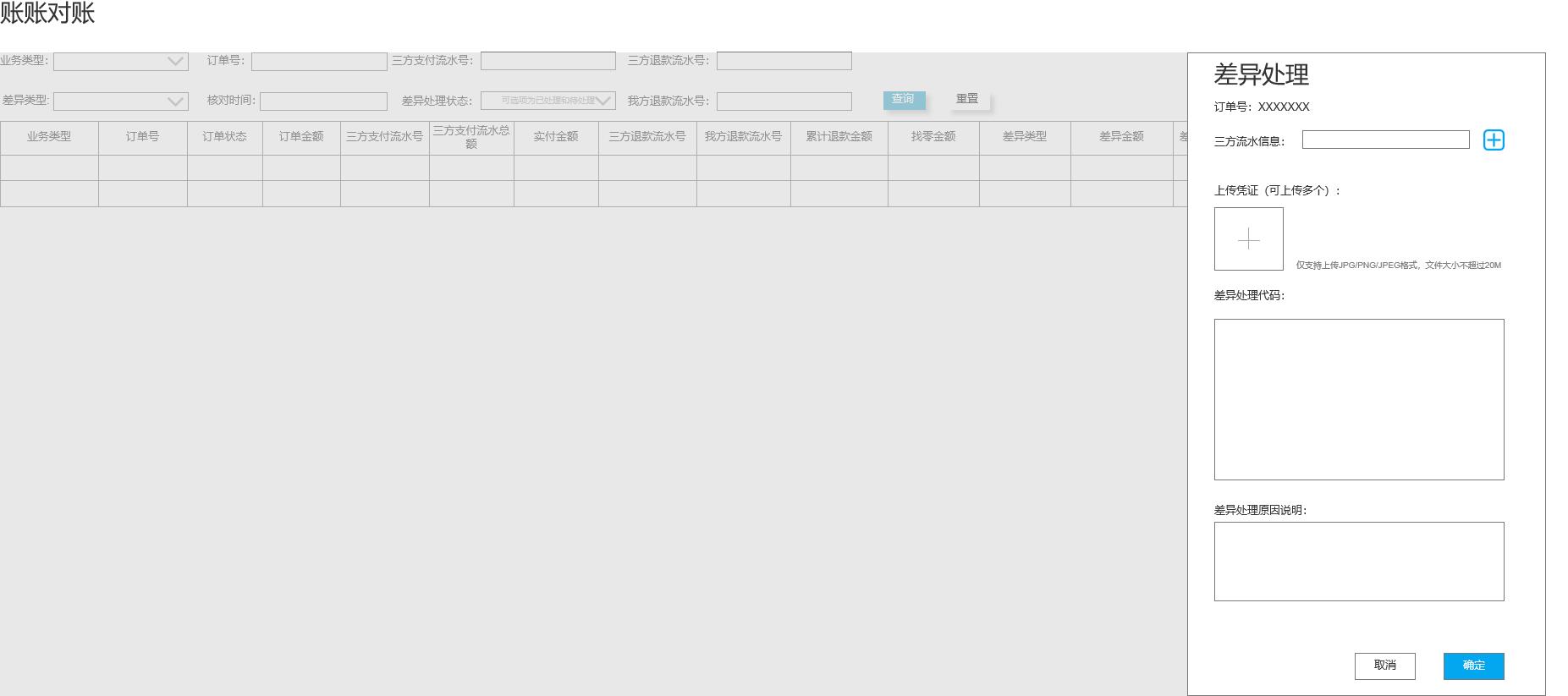Click the 实付金额 column header
Viewport: 1568px width, 696px height.
(556, 137)
